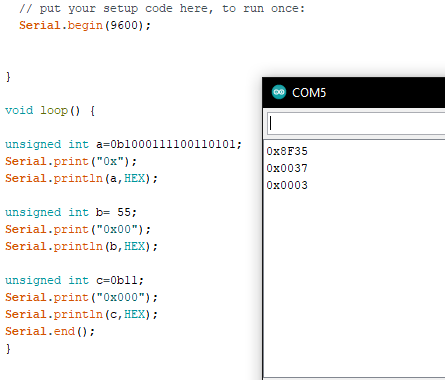Image resolution: width=445 pixels, height=380 pixels.
Task: Focus the serial monitor send input field
Action: [x=356, y=124]
